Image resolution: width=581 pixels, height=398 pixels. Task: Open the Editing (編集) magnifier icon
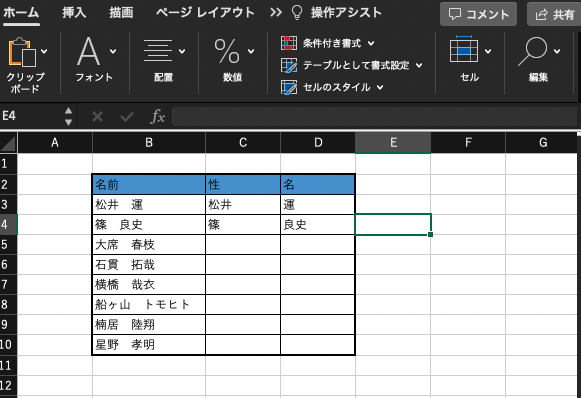pyautogui.click(x=532, y=51)
